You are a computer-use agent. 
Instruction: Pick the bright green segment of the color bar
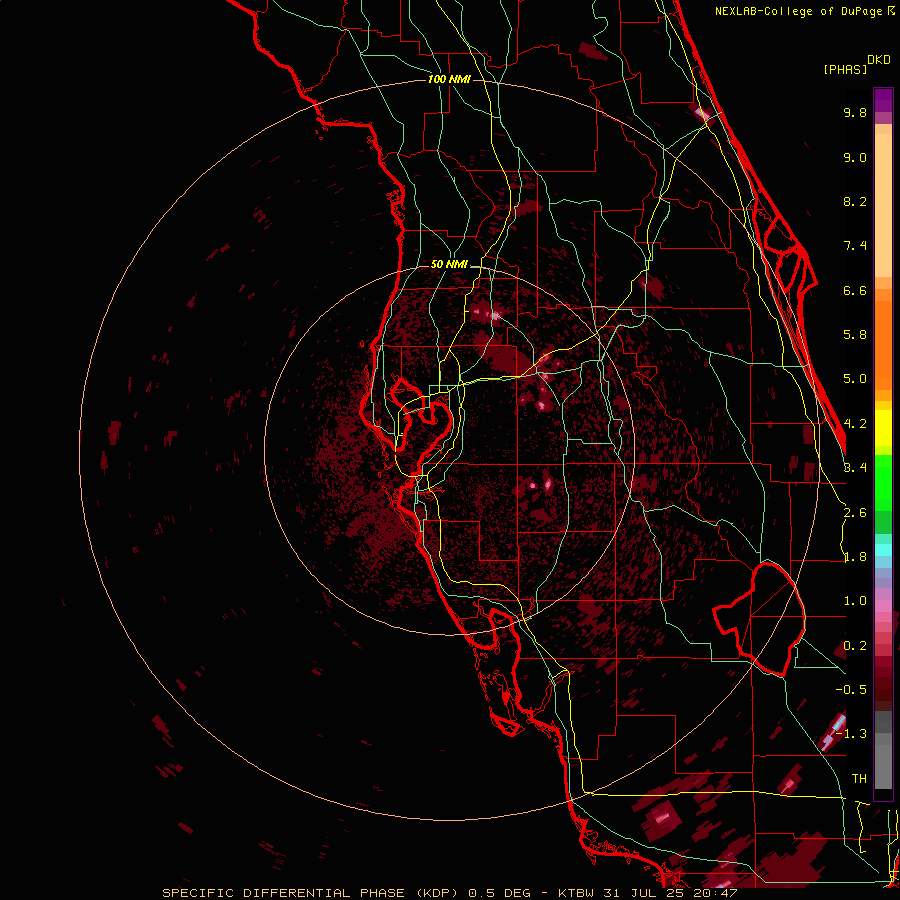tap(883, 482)
